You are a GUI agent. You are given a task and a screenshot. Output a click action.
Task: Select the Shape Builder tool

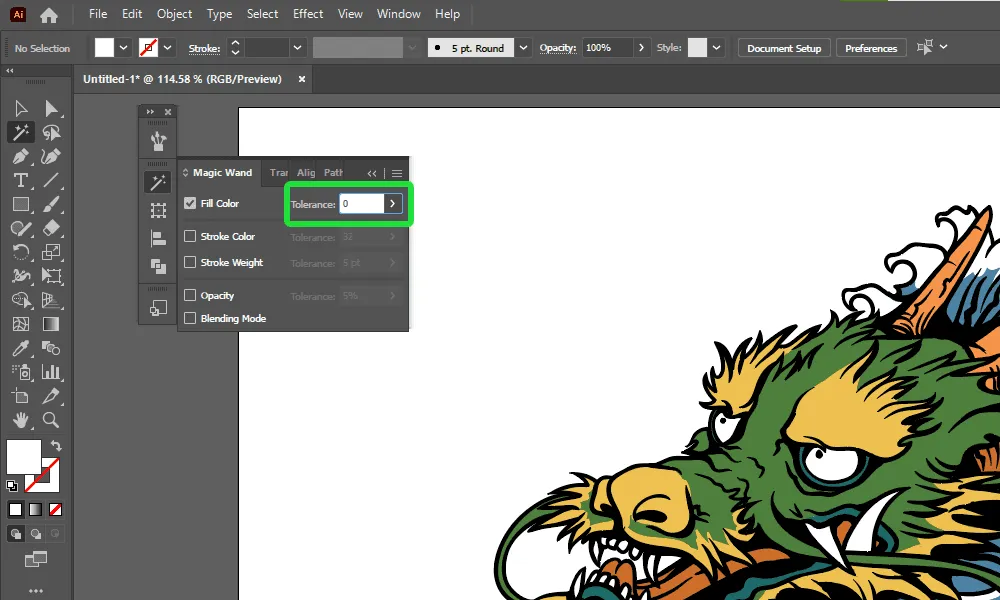pos(20,300)
